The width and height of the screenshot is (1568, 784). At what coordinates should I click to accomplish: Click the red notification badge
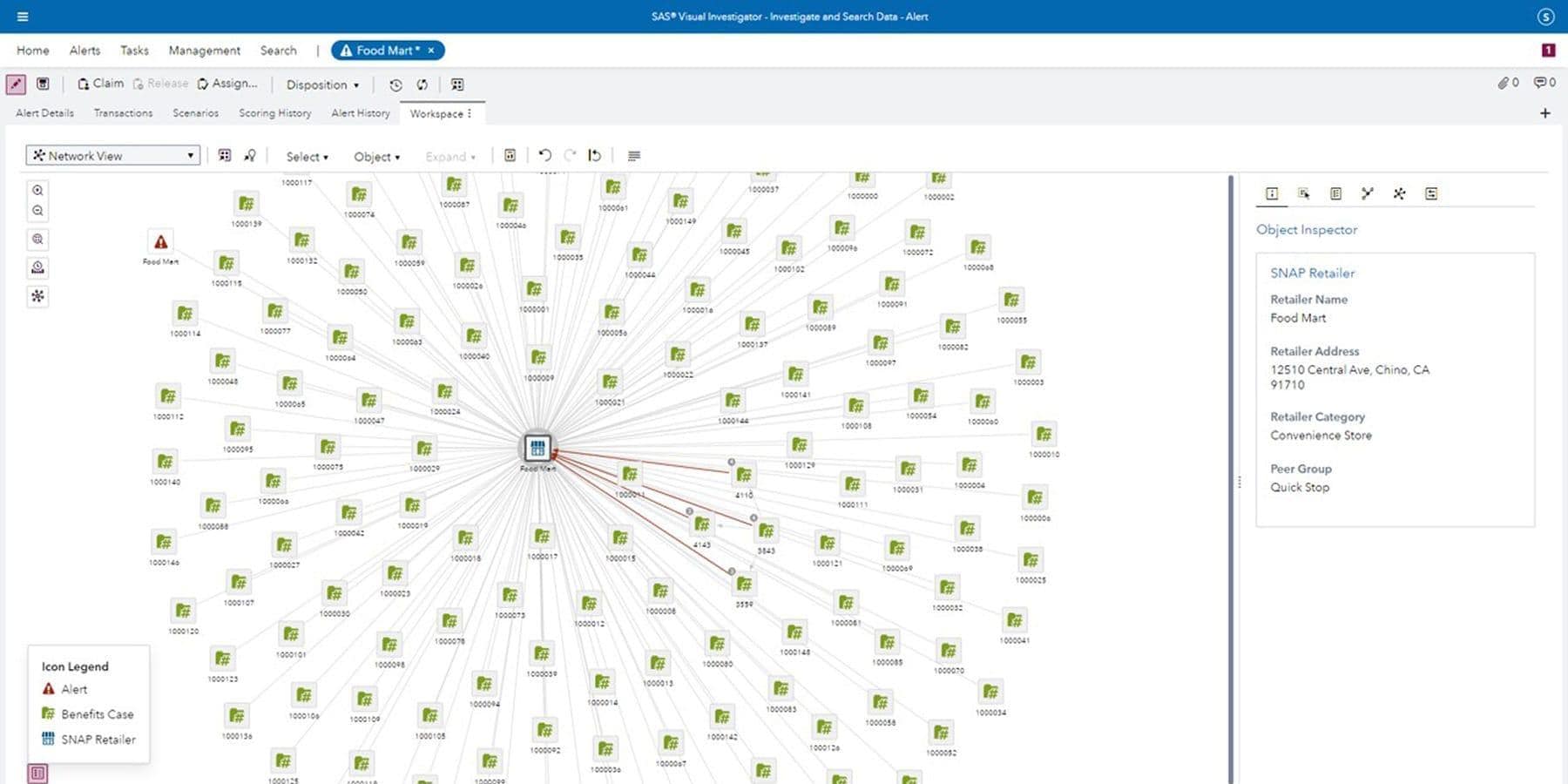[1548, 51]
